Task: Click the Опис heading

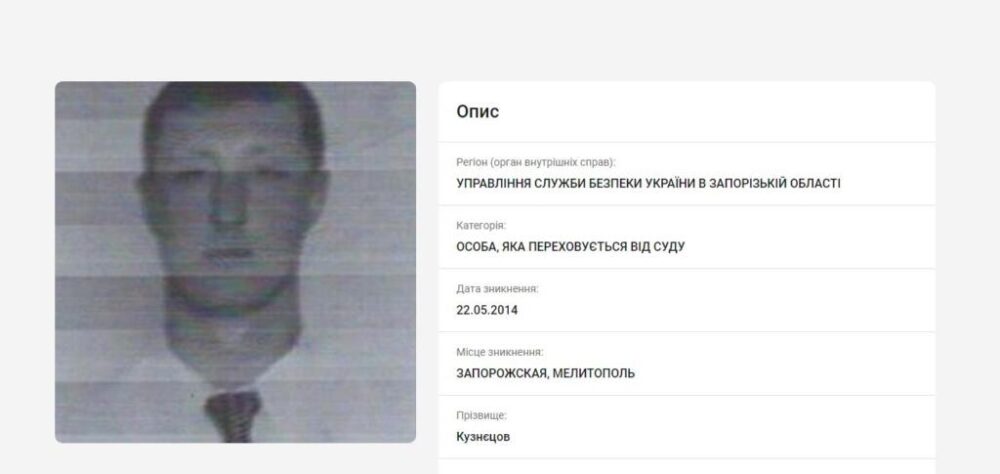Action: 478,112
